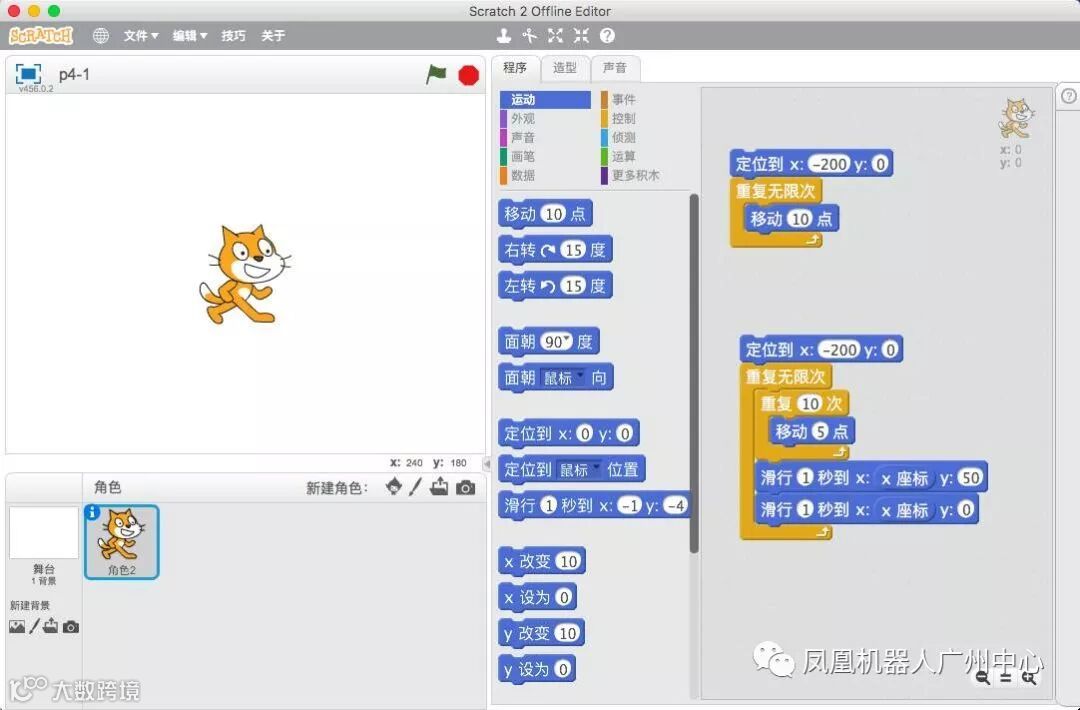Click the x 改变 10 block
Image resolution: width=1080 pixels, height=710 pixels.
point(541,561)
